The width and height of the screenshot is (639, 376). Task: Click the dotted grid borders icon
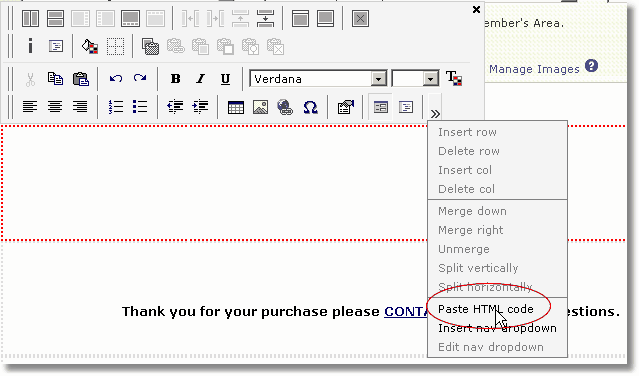click(115, 46)
